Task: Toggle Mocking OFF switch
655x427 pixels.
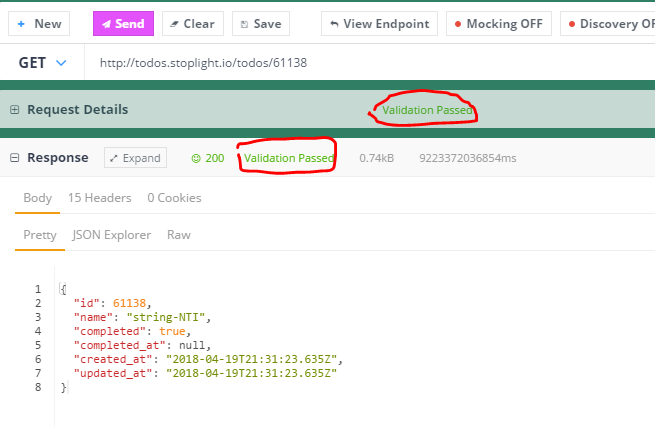Action: point(499,24)
